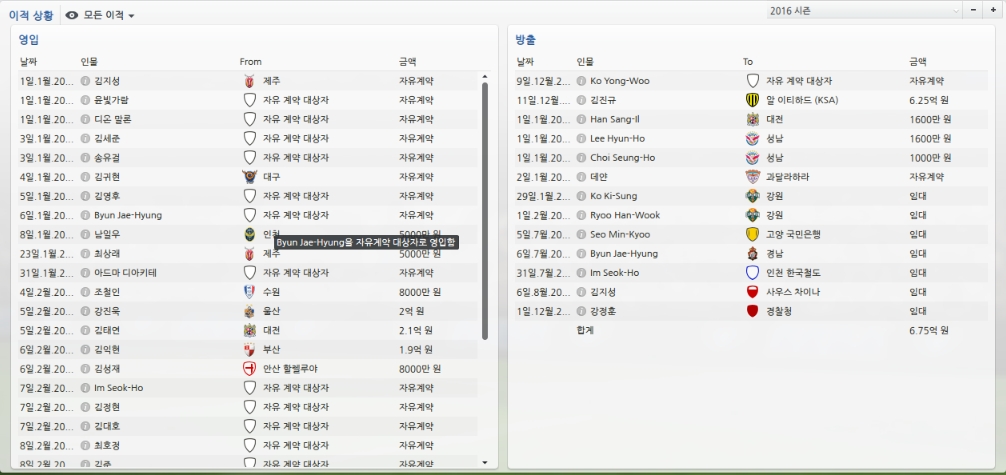Viewport: 1006px width, 475px height.
Task: Click the 제주 club badge in the first row
Action: (x=249, y=81)
